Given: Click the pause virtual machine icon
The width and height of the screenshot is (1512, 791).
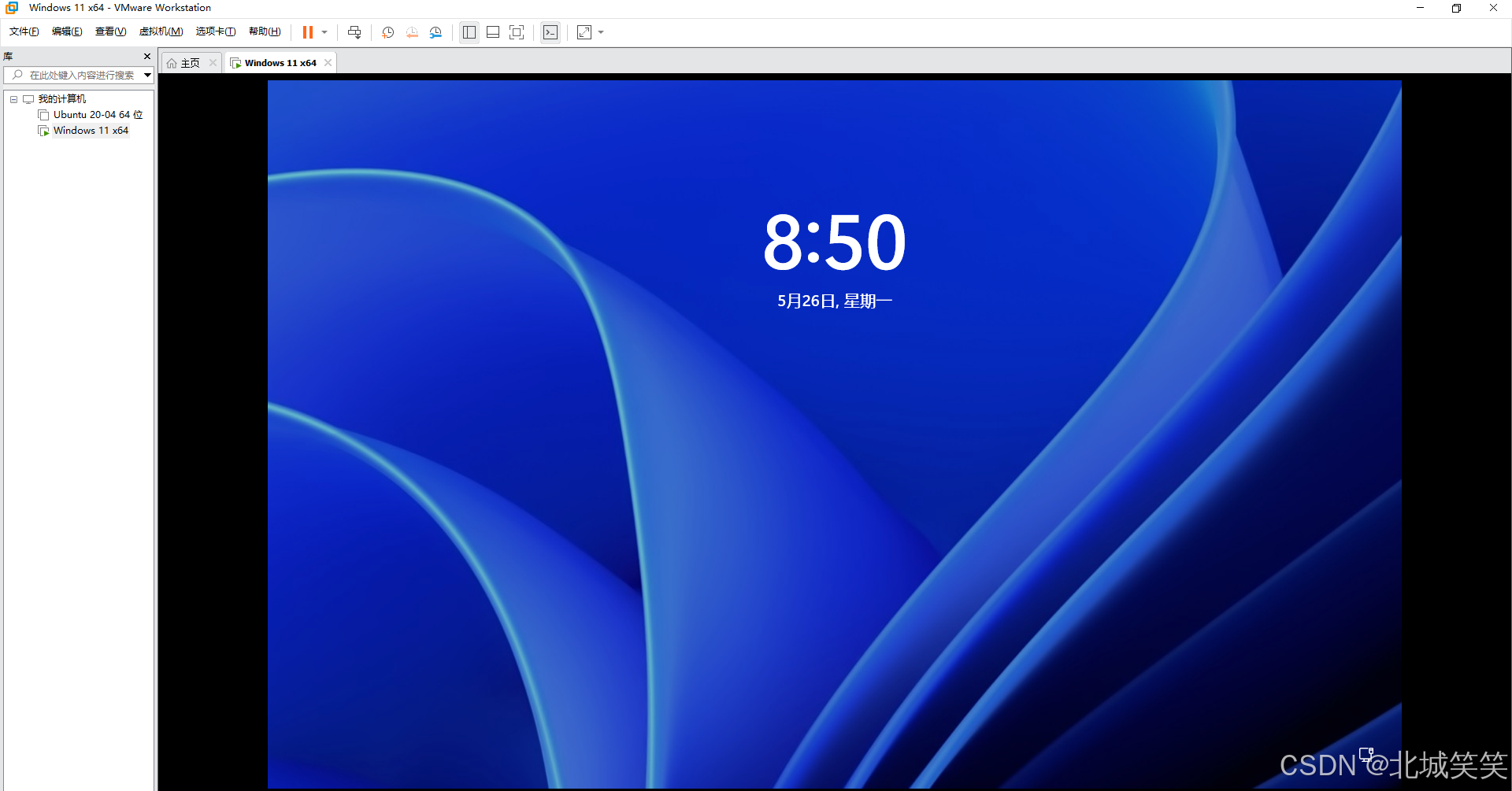Looking at the screenshot, I should click(308, 32).
